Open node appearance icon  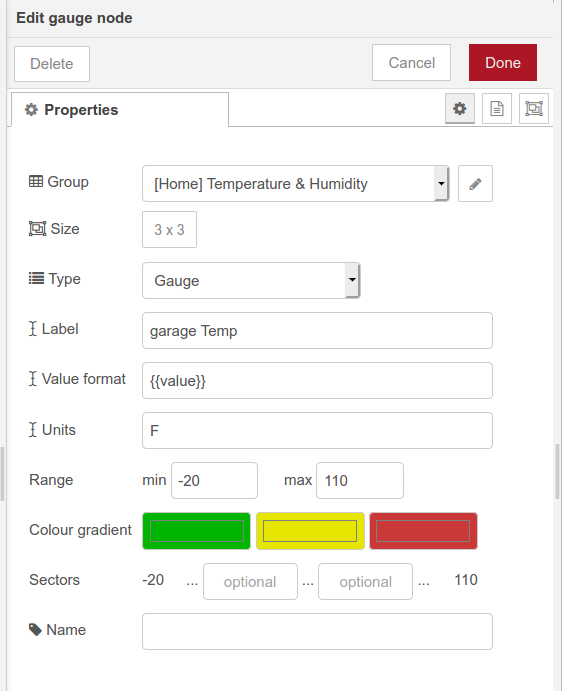tap(534, 108)
